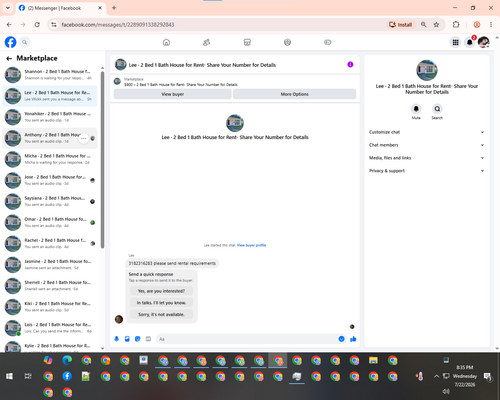
Task: Expand Chat members section
Action: tap(427, 145)
